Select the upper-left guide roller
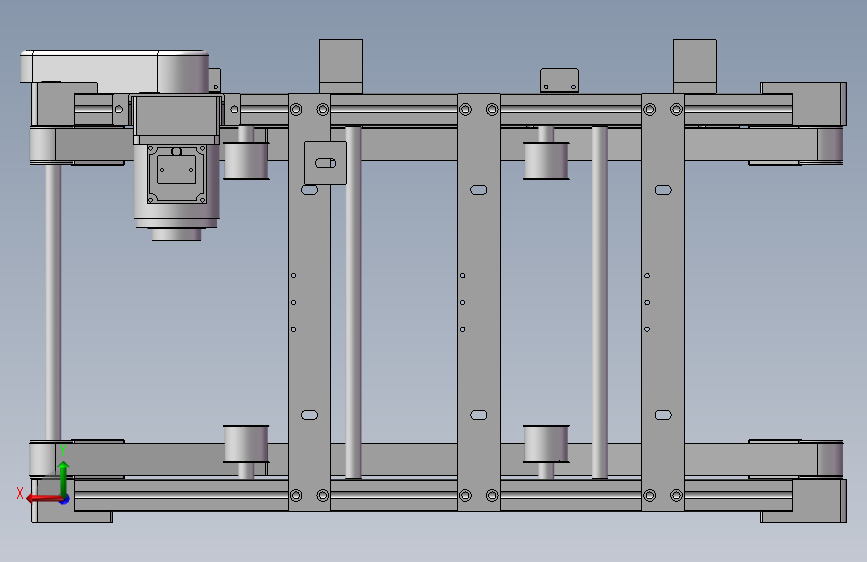The width and height of the screenshot is (867, 562). (246, 160)
